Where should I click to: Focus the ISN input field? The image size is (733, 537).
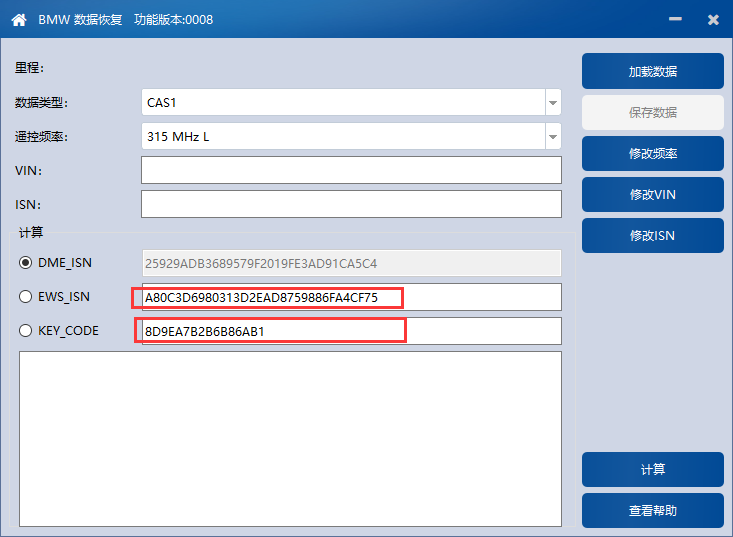(351, 204)
